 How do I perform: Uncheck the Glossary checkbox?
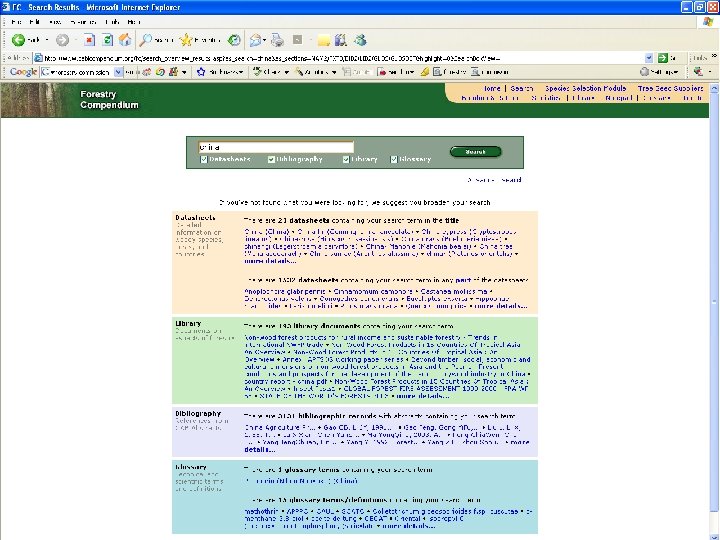click(394, 159)
